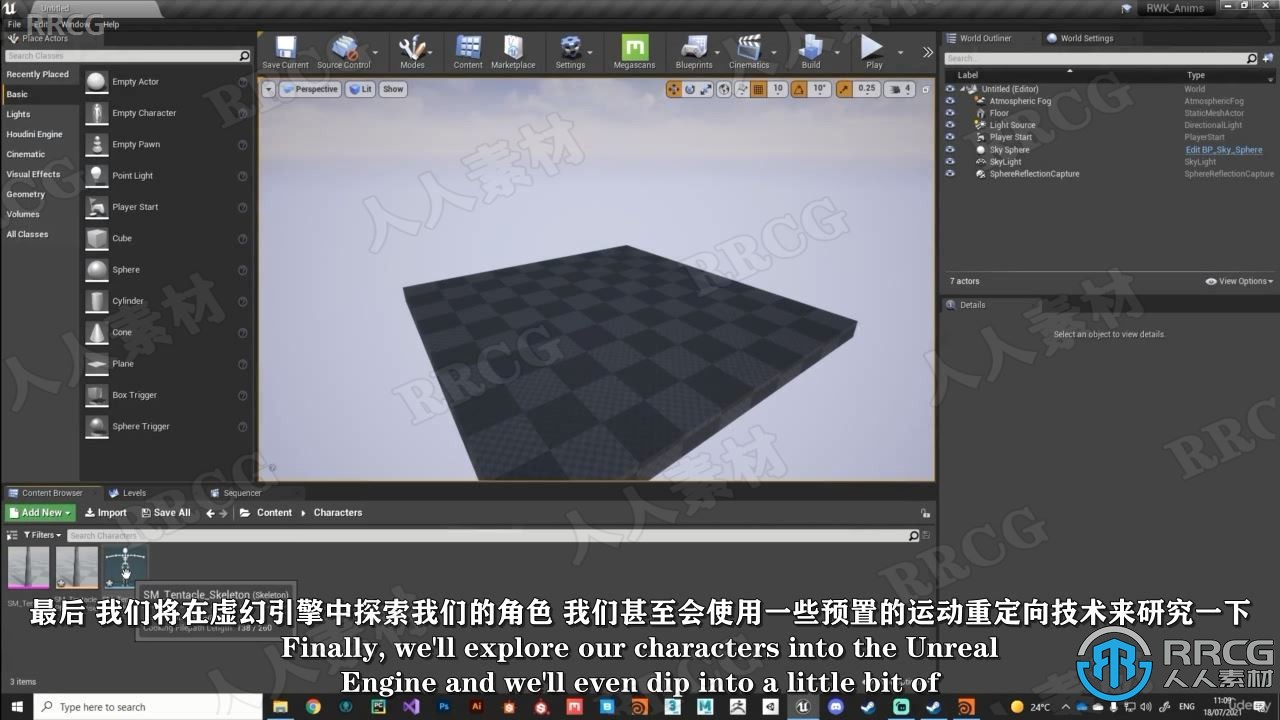
Task: Open the Settings toolbar button
Action: (570, 51)
